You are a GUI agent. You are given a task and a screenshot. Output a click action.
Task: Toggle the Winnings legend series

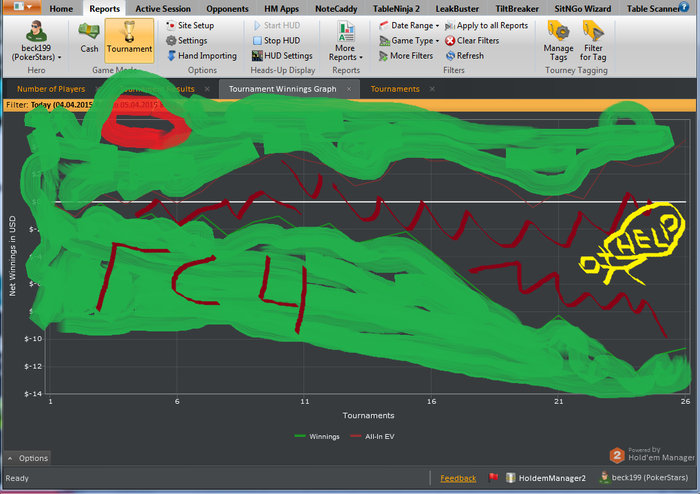tap(317, 436)
